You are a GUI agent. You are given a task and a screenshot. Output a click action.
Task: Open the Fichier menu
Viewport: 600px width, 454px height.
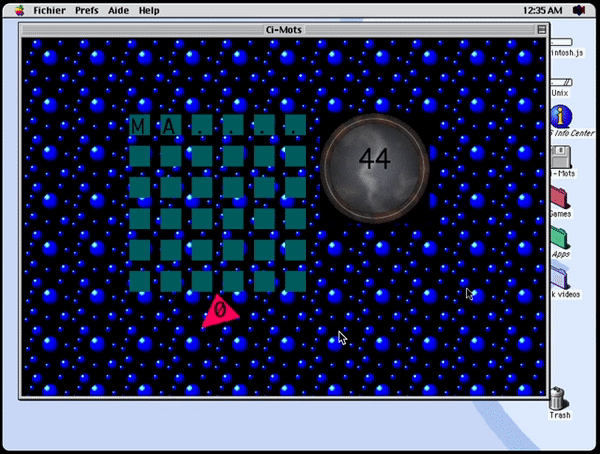pos(49,10)
